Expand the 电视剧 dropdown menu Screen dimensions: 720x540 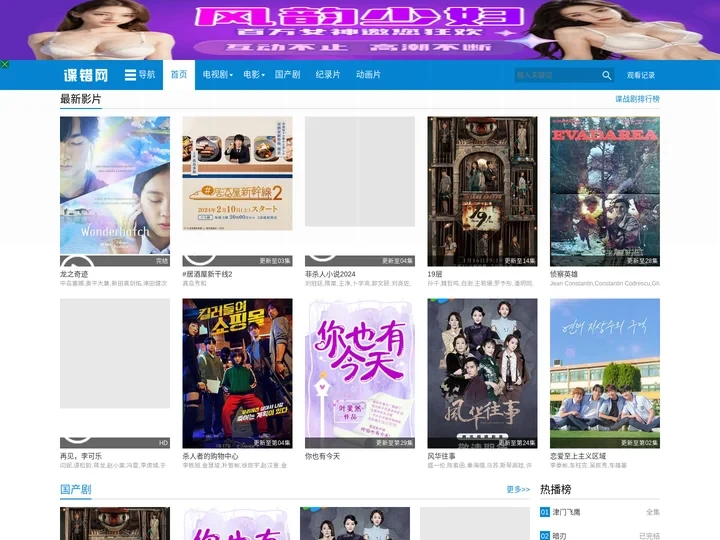(218, 74)
